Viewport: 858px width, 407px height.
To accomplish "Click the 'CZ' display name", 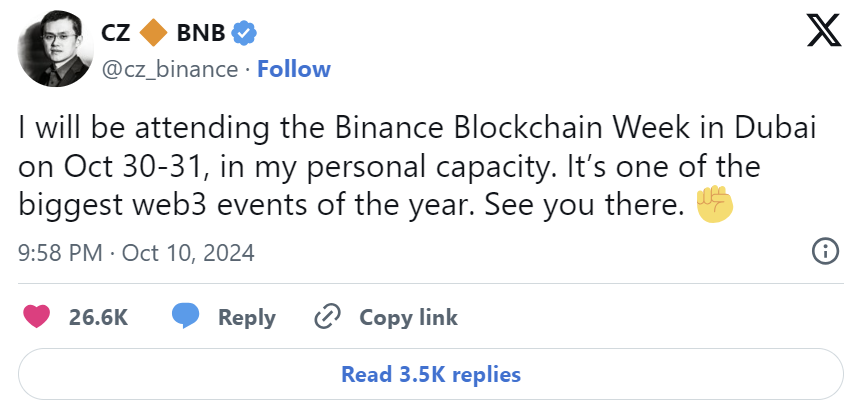I will 115,33.
